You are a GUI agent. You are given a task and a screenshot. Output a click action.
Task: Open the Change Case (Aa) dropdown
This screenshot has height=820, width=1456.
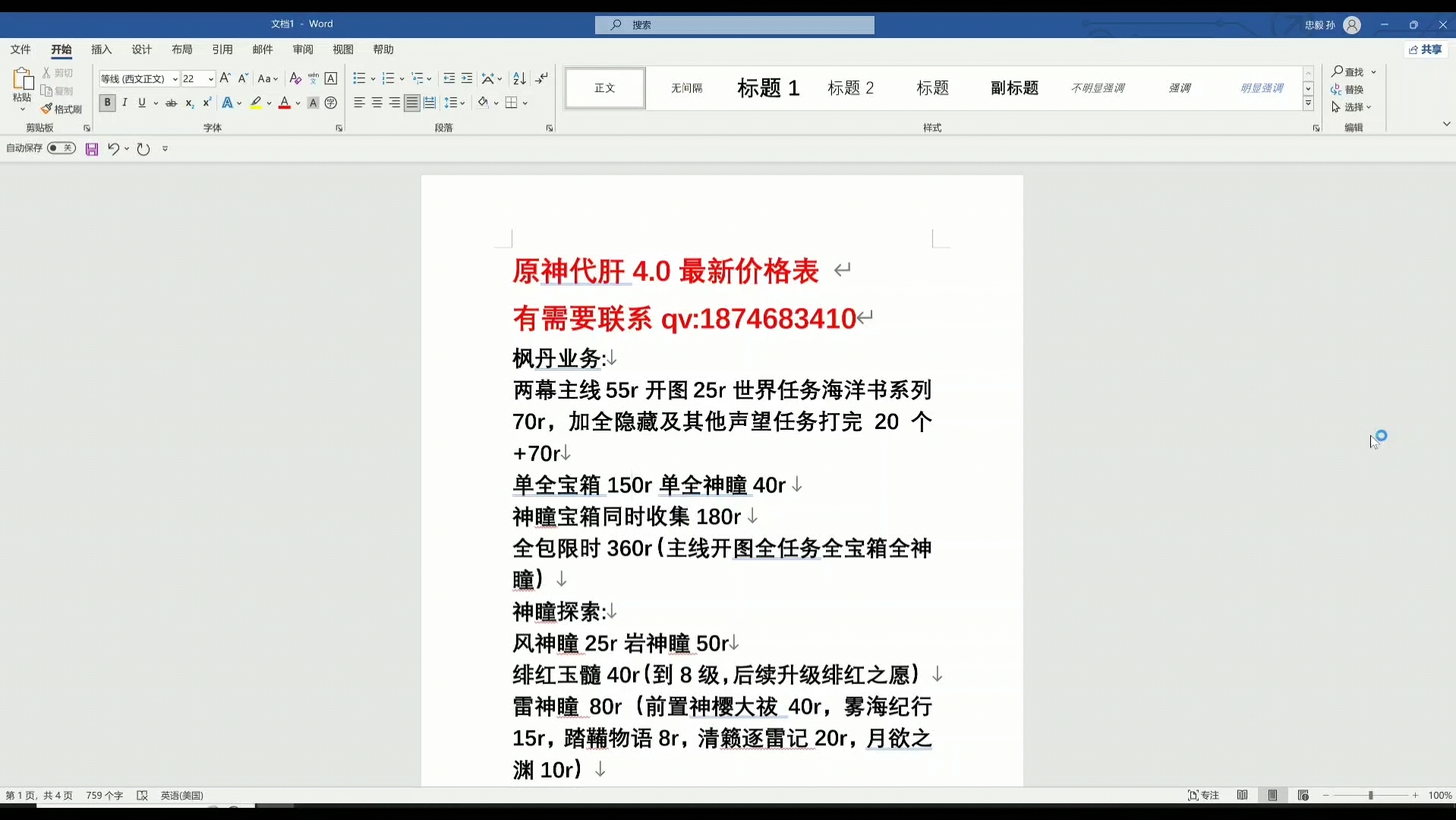[x=267, y=78]
